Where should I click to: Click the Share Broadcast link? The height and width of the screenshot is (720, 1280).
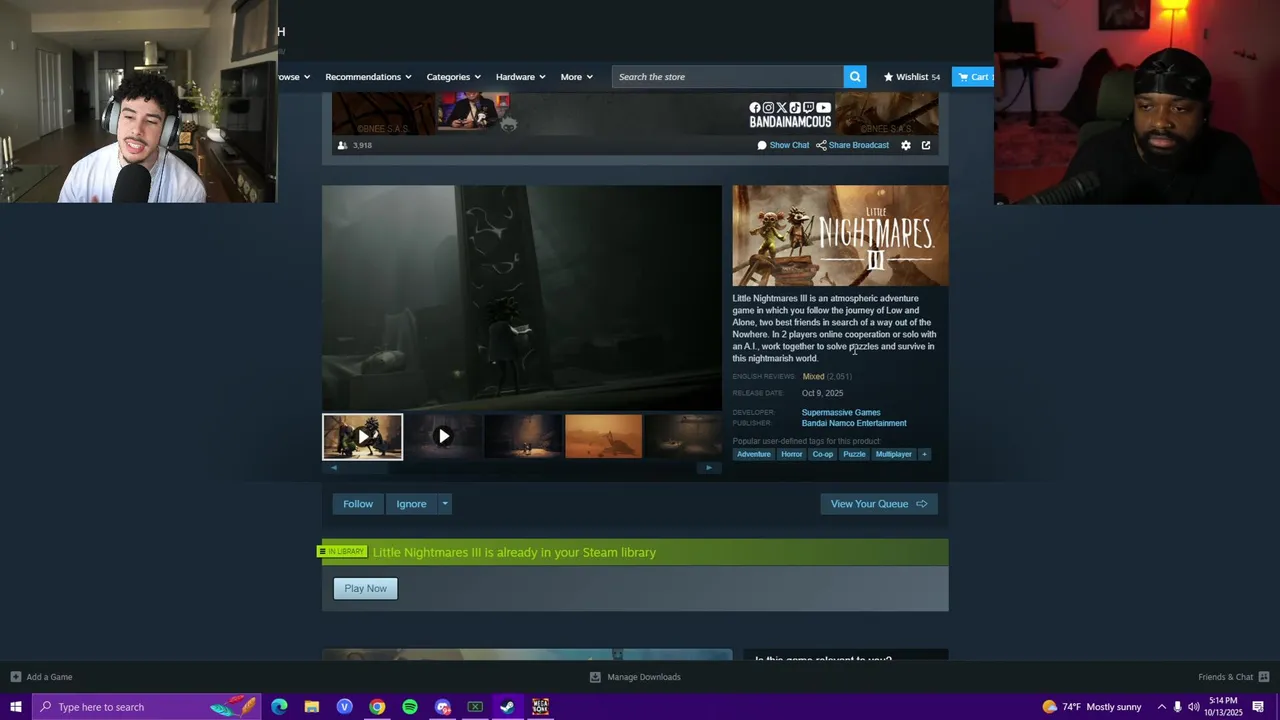point(852,145)
